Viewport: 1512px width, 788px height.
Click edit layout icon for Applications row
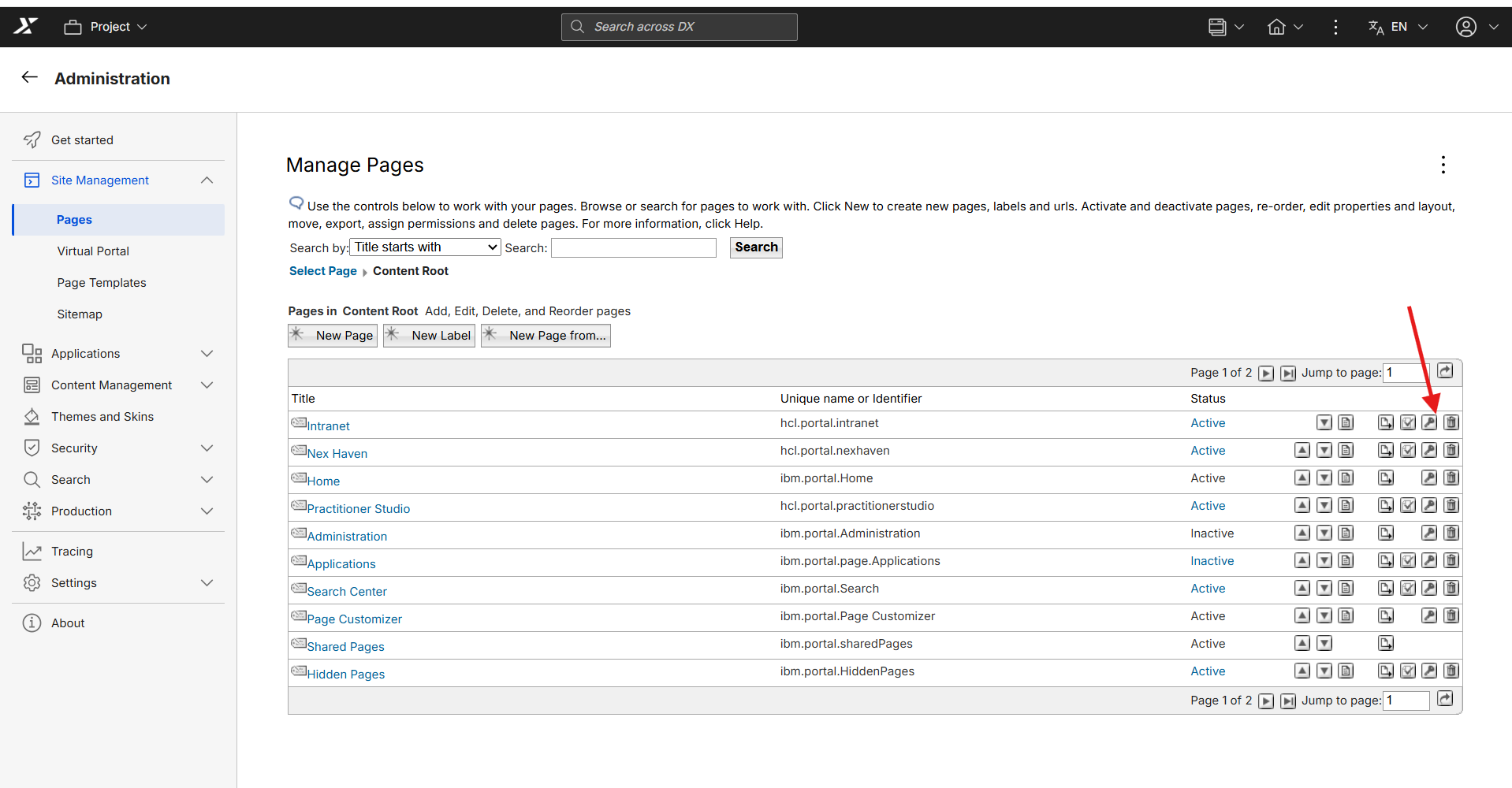[x=1408, y=561]
